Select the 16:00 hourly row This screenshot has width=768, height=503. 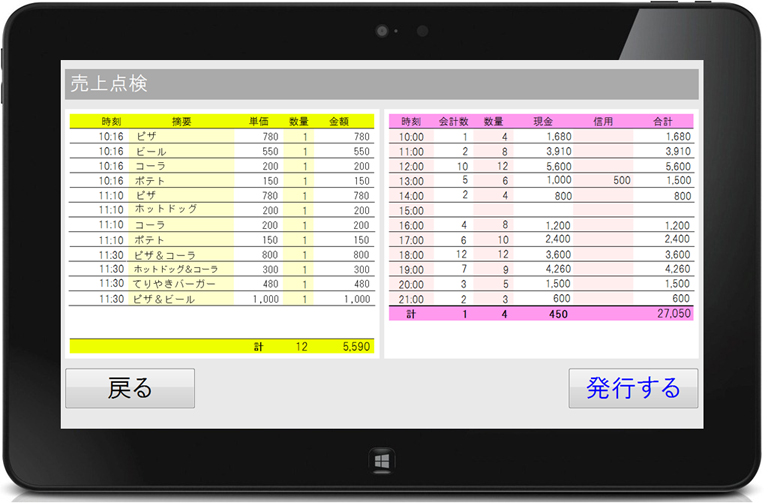pos(541,225)
